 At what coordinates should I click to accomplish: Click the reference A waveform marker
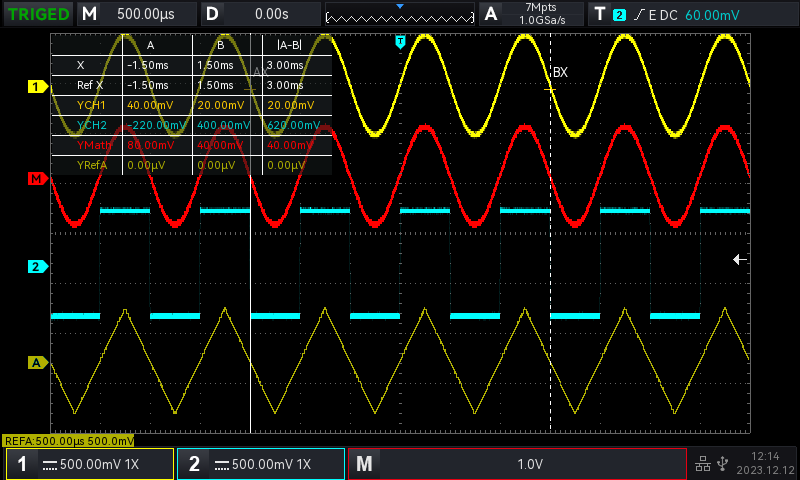(37, 363)
